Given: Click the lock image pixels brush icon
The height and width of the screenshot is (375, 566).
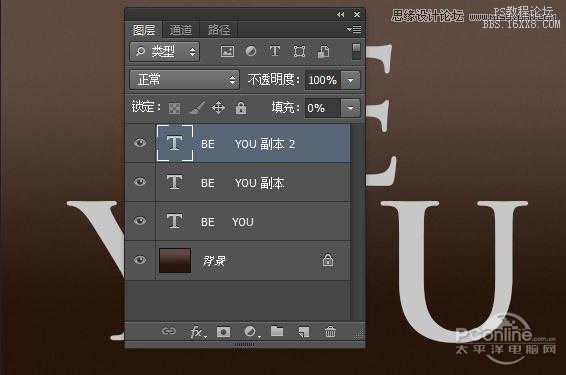Looking at the screenshot, I should 197,108.
